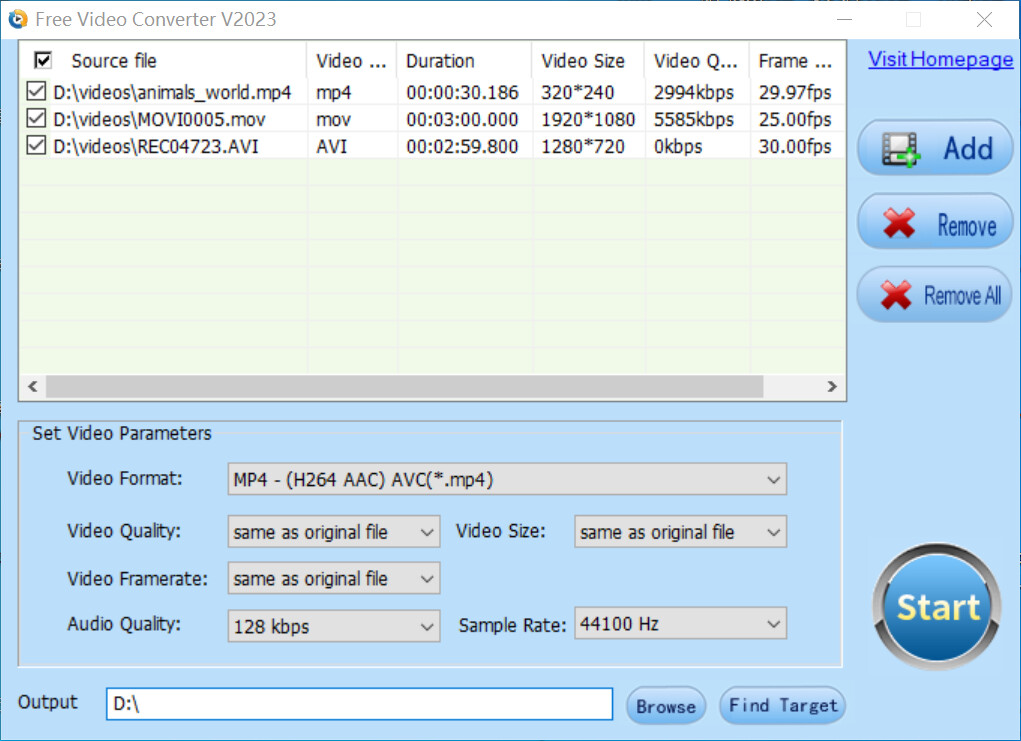This screenshot has height=741, width=1021.
Task: Toggle the select-all checkbox in header
Action: click(x=41, y=60)
